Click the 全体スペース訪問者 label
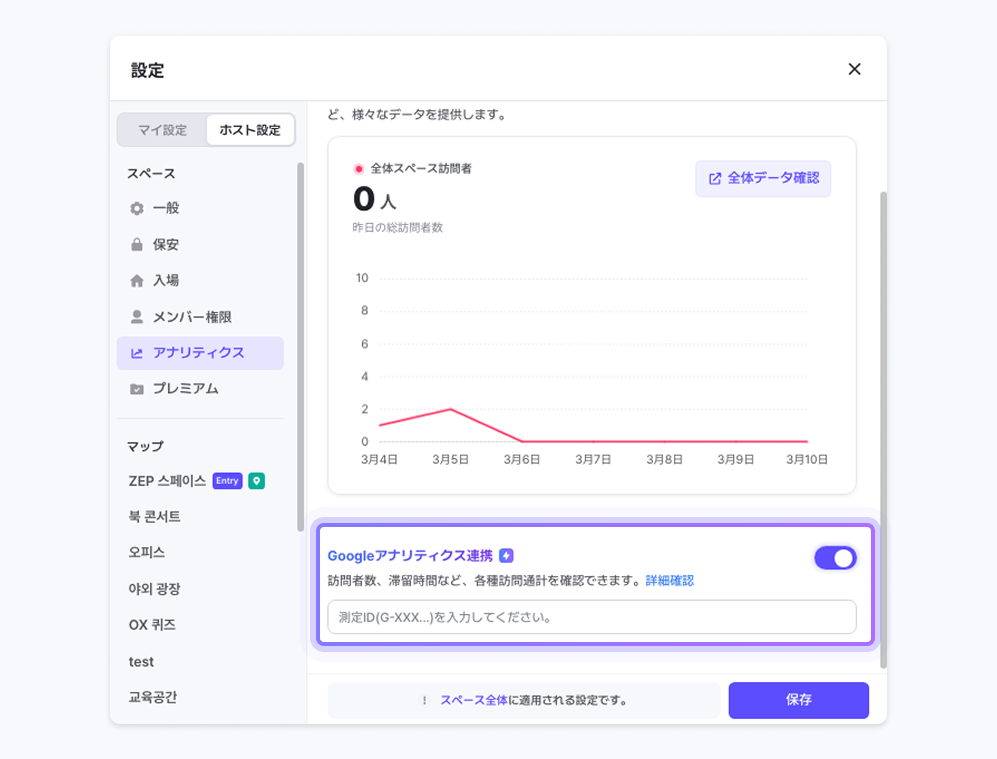Image resolution: width=997 pixels, height=759 pixels. click(x=421, y=169)
